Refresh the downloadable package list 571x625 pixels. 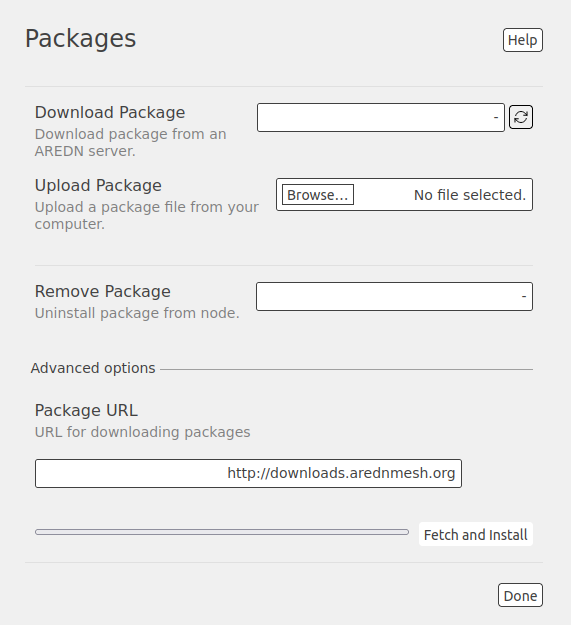point(521,117)
